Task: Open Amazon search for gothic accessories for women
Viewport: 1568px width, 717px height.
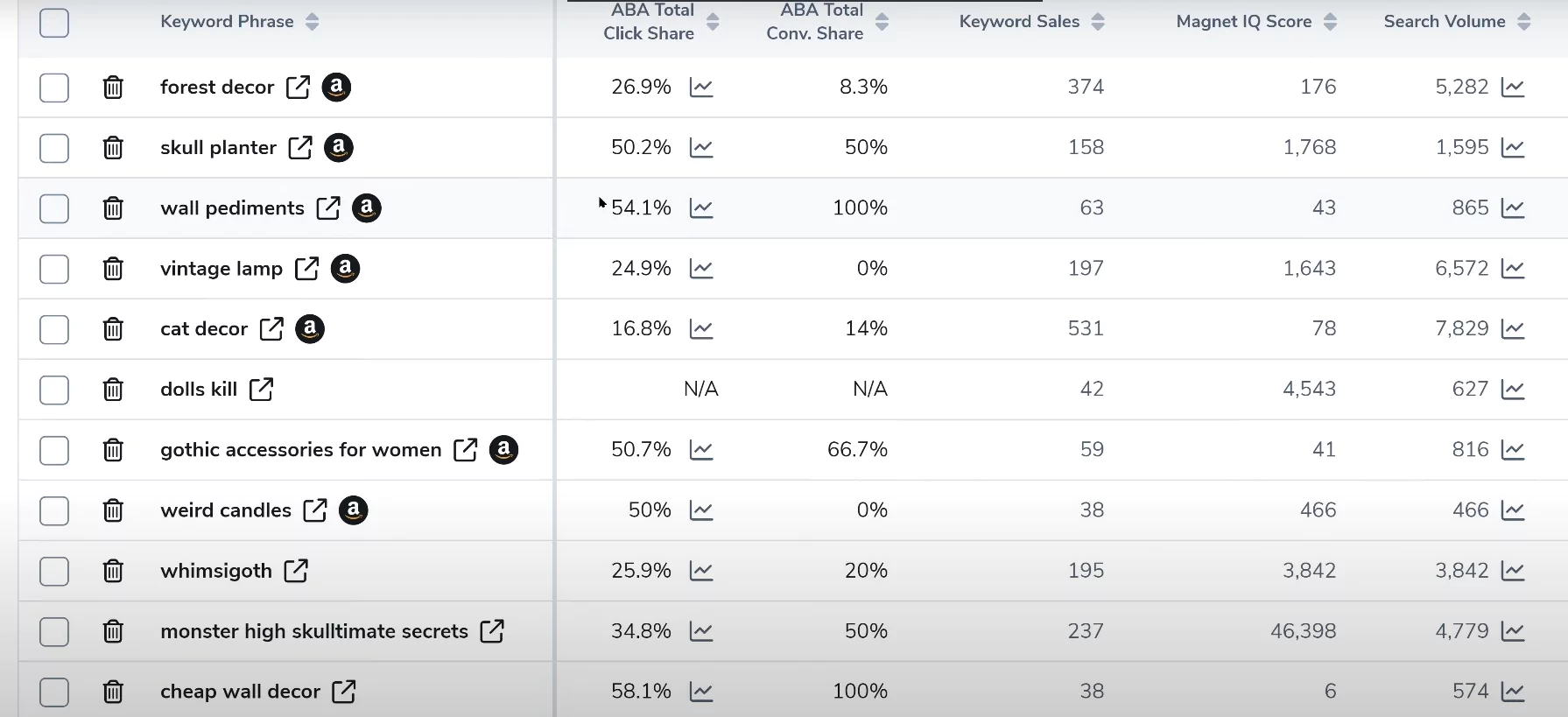Action: point(503,450)
